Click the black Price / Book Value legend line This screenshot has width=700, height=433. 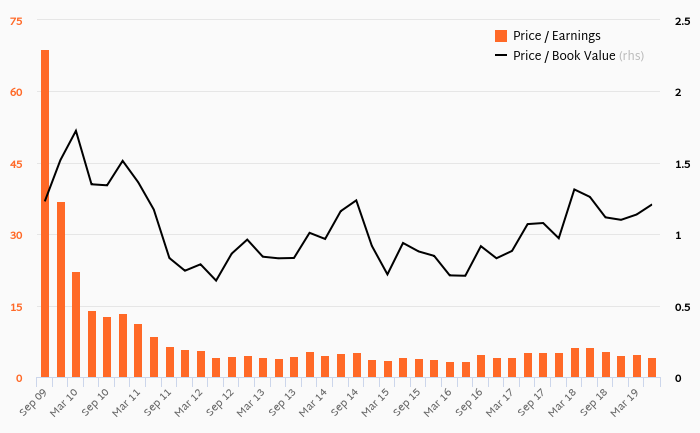point(502,56)
